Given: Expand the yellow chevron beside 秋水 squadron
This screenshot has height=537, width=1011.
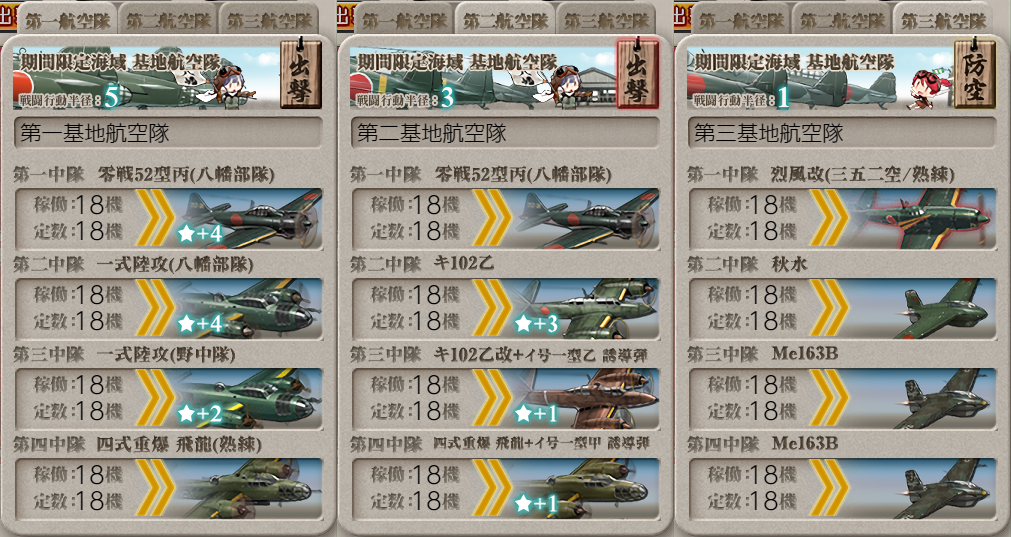Looking at the screenshot, I should pos(829,308).
